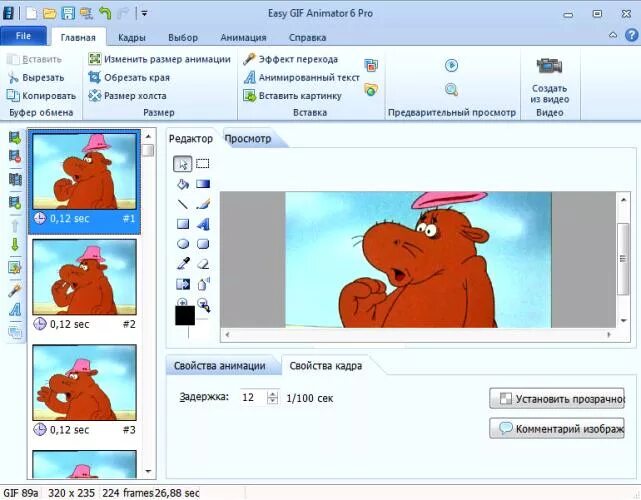Click the magnifier browser preview icon

click(451, 89)
